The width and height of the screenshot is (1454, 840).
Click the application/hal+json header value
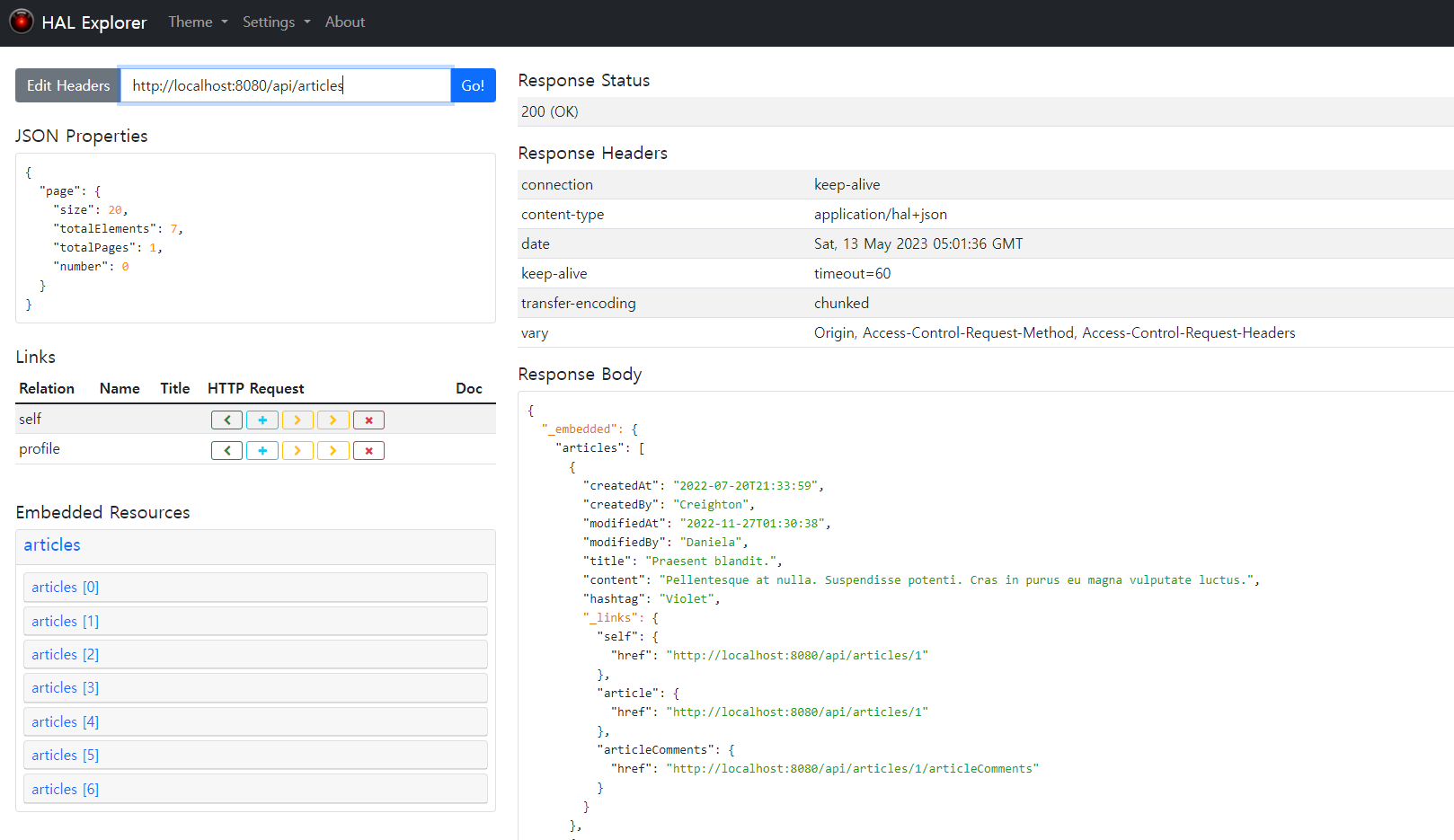click(881, 214)
